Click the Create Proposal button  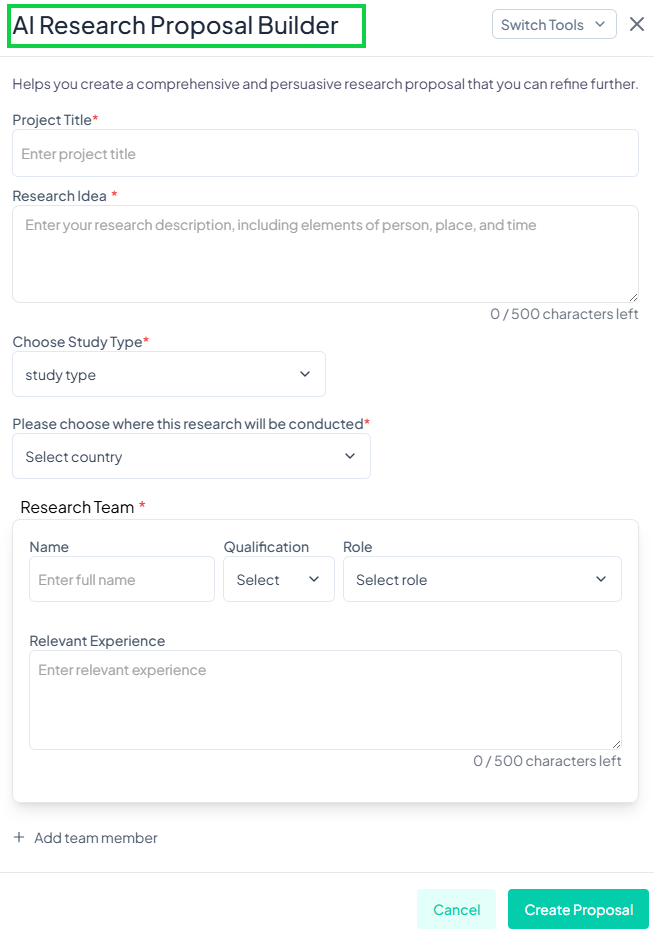pyautogui.click(x=578, y=909)
